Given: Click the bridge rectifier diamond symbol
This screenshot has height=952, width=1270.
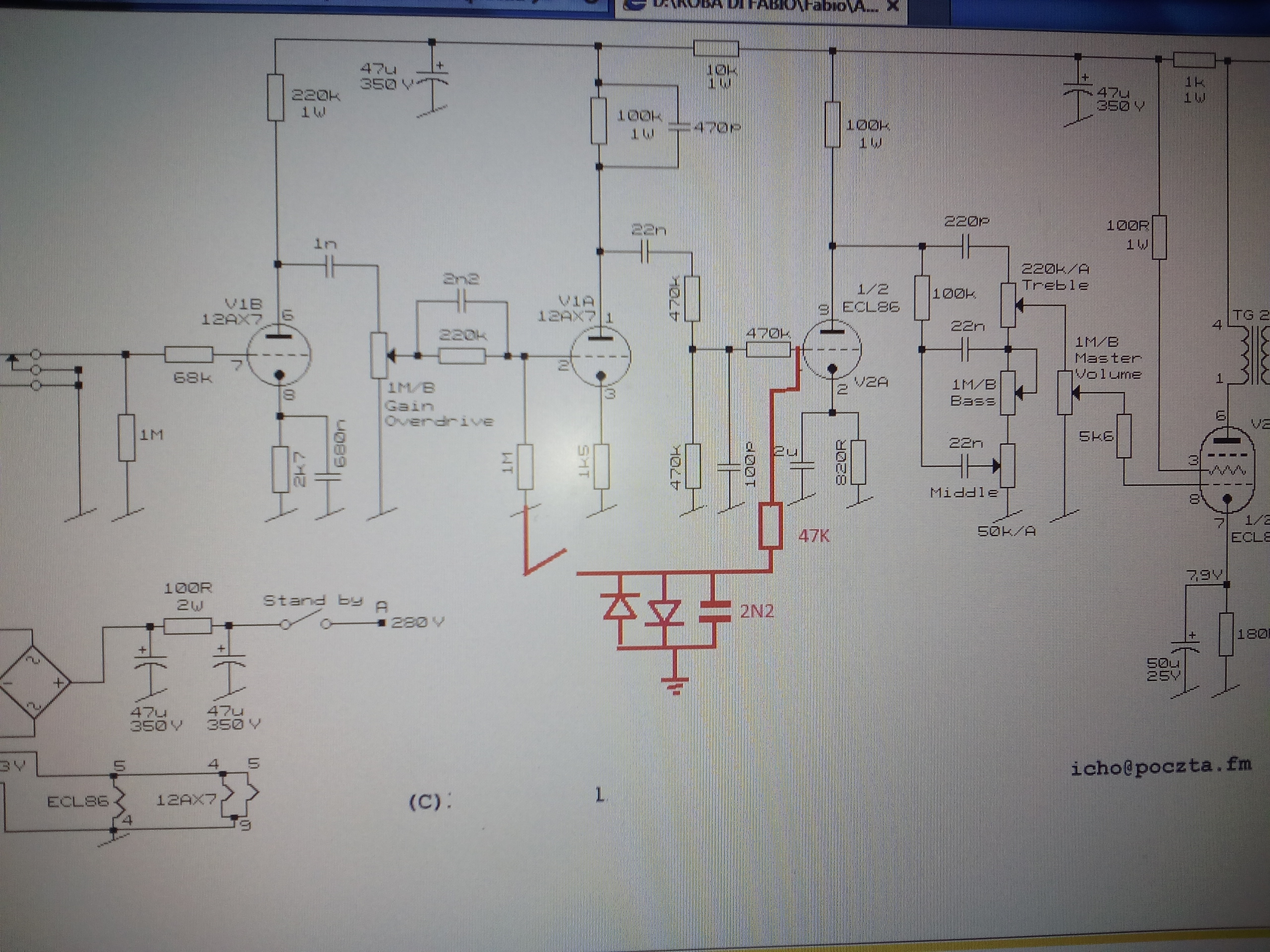Looking at the screenshot, I should (33, 683).
